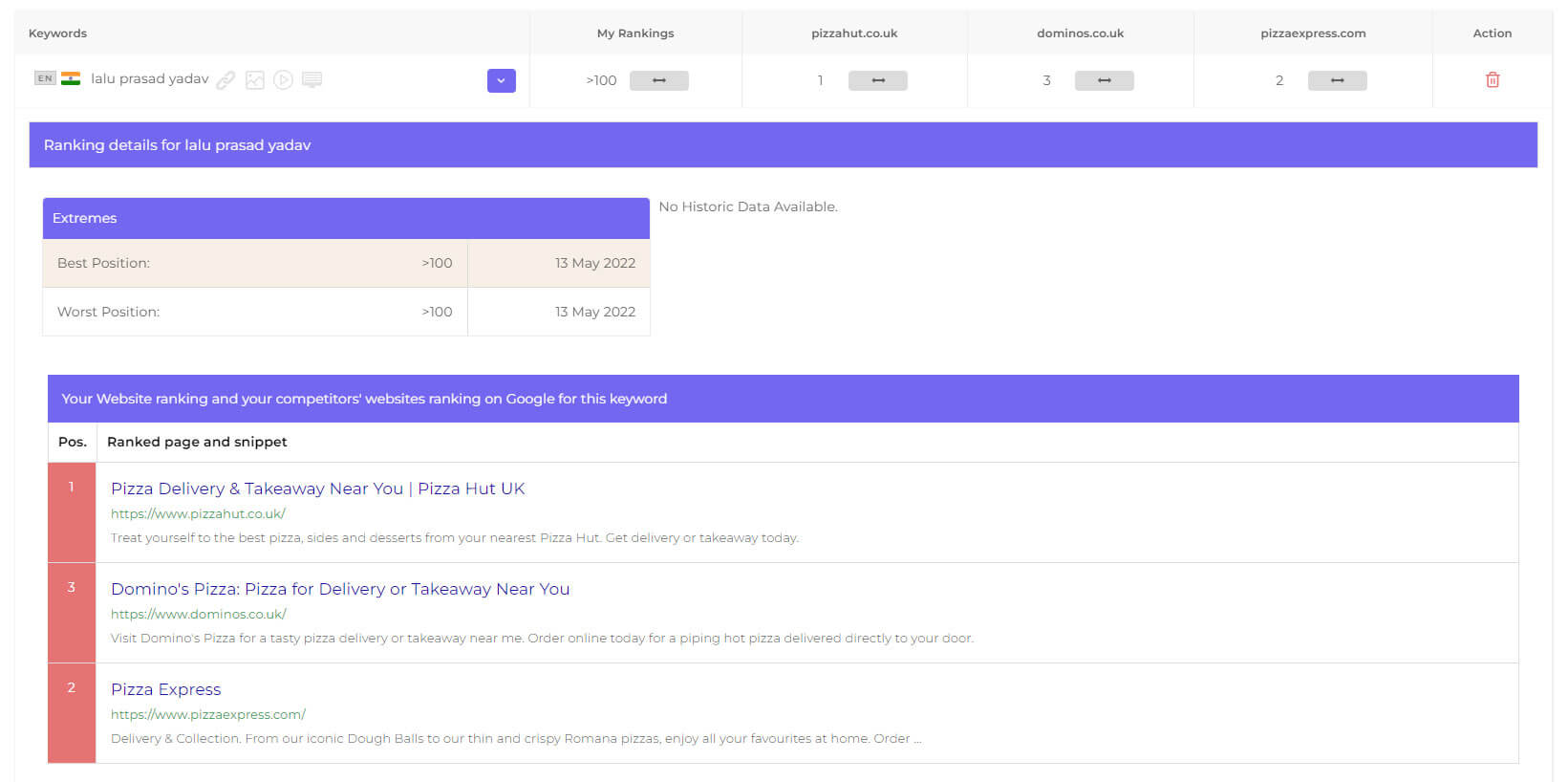
Task: Click rank 1 under pizzahut.co.uk
Action: coord(820,80)
